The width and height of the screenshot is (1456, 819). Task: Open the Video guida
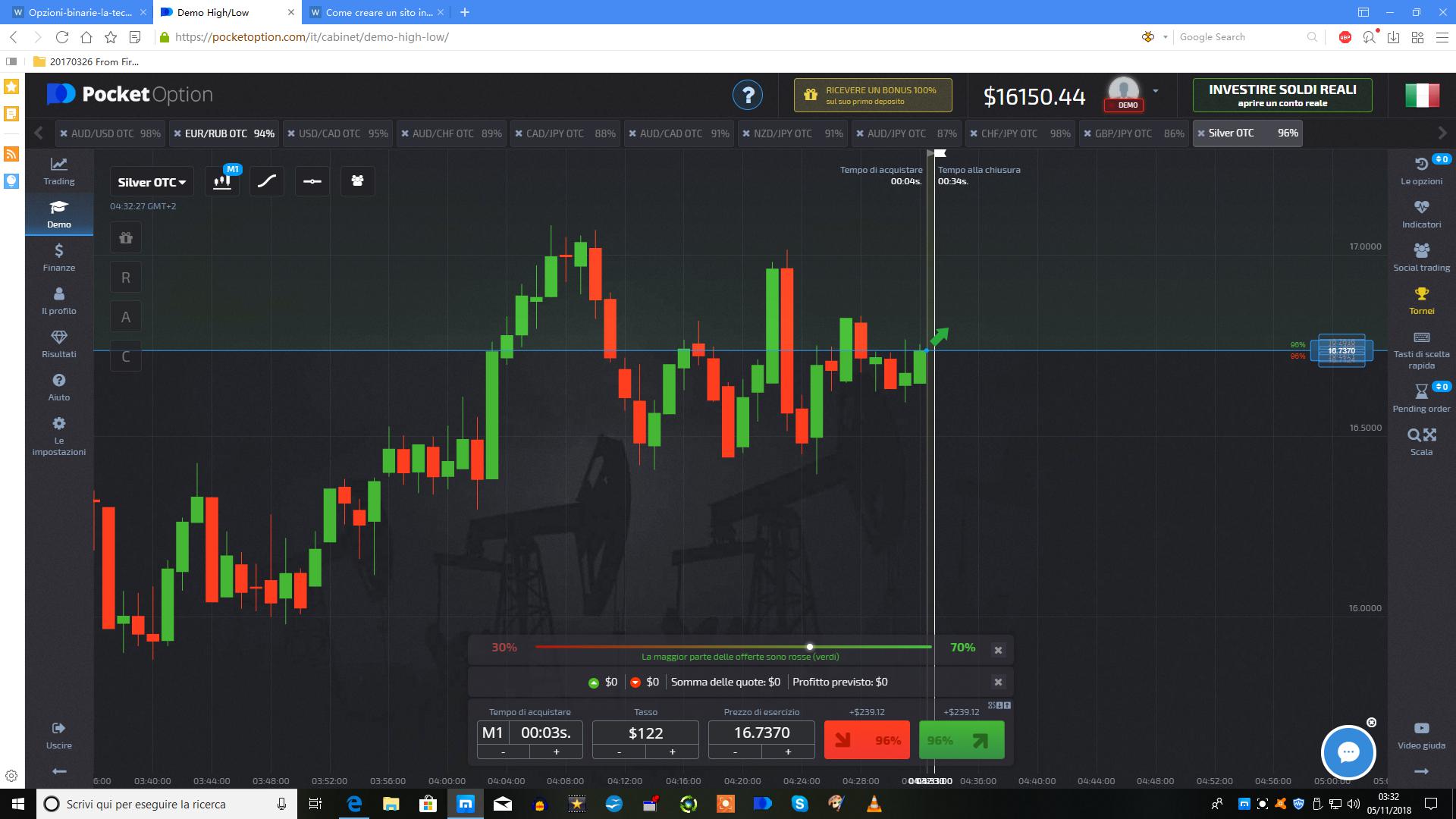pos(1421,736)
